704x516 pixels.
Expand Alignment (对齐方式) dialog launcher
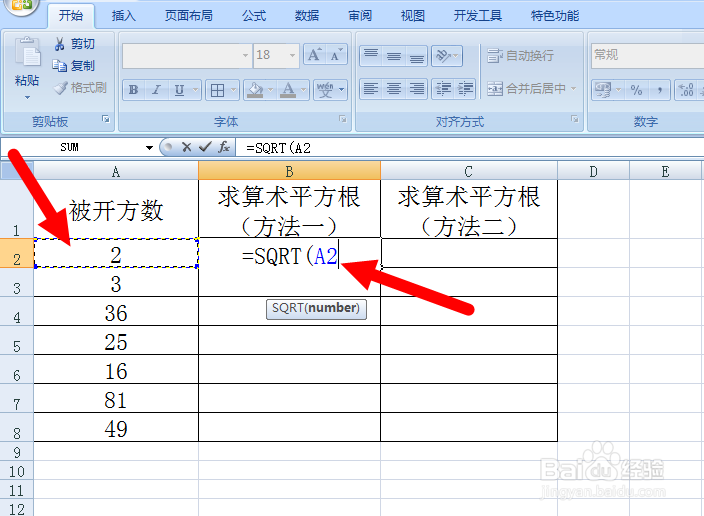[575, 119]
